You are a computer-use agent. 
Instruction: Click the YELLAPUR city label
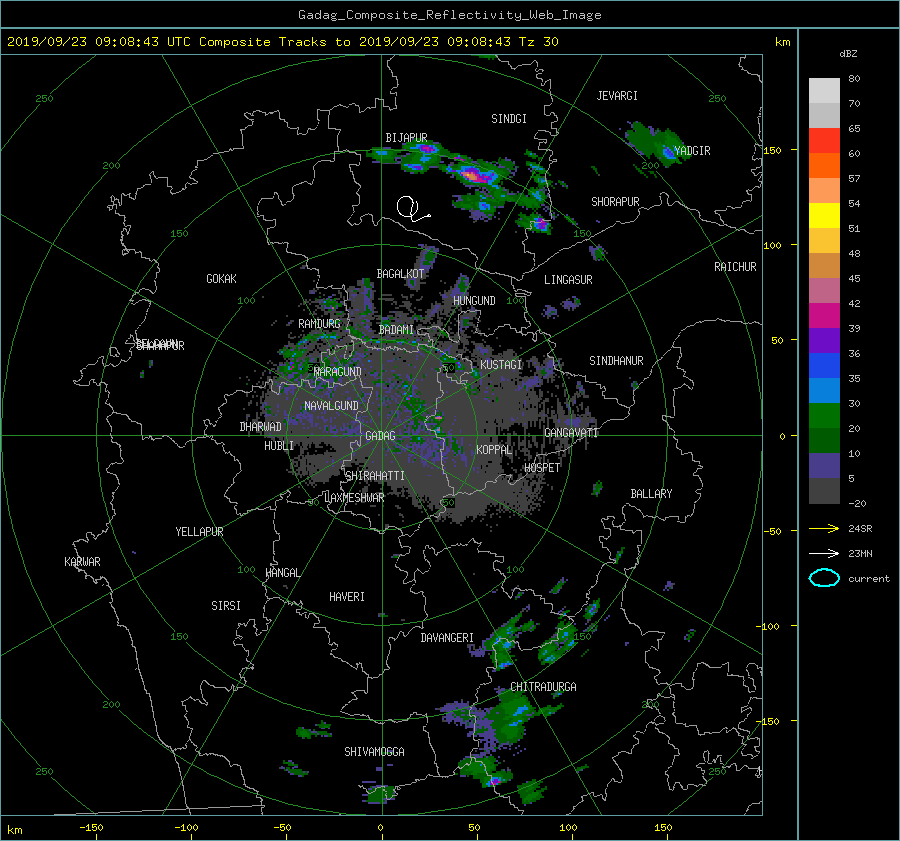pyautogui.click(x=199, y=532)
